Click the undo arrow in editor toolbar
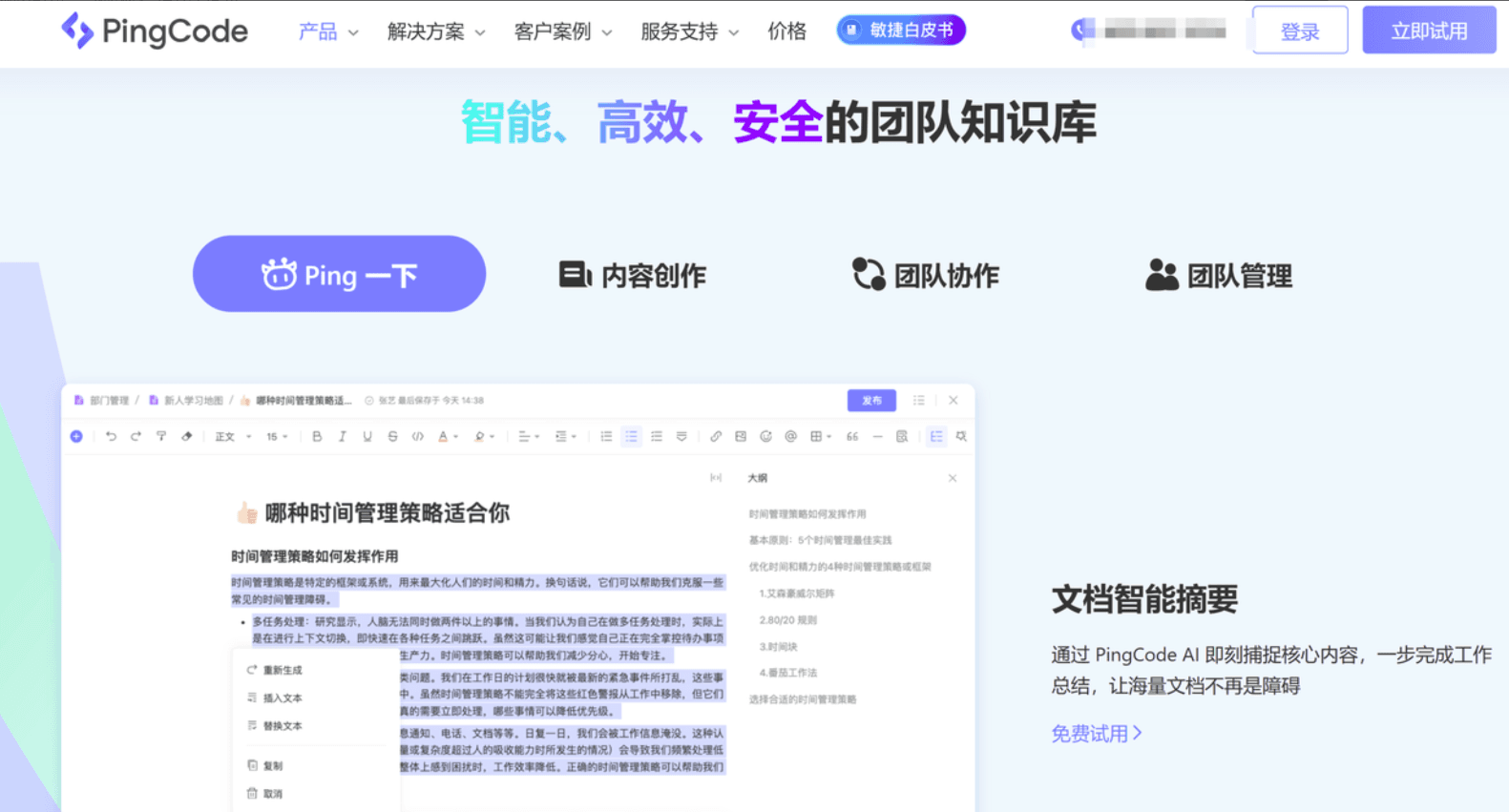The image size is (1509, 812). pos(111,437)
